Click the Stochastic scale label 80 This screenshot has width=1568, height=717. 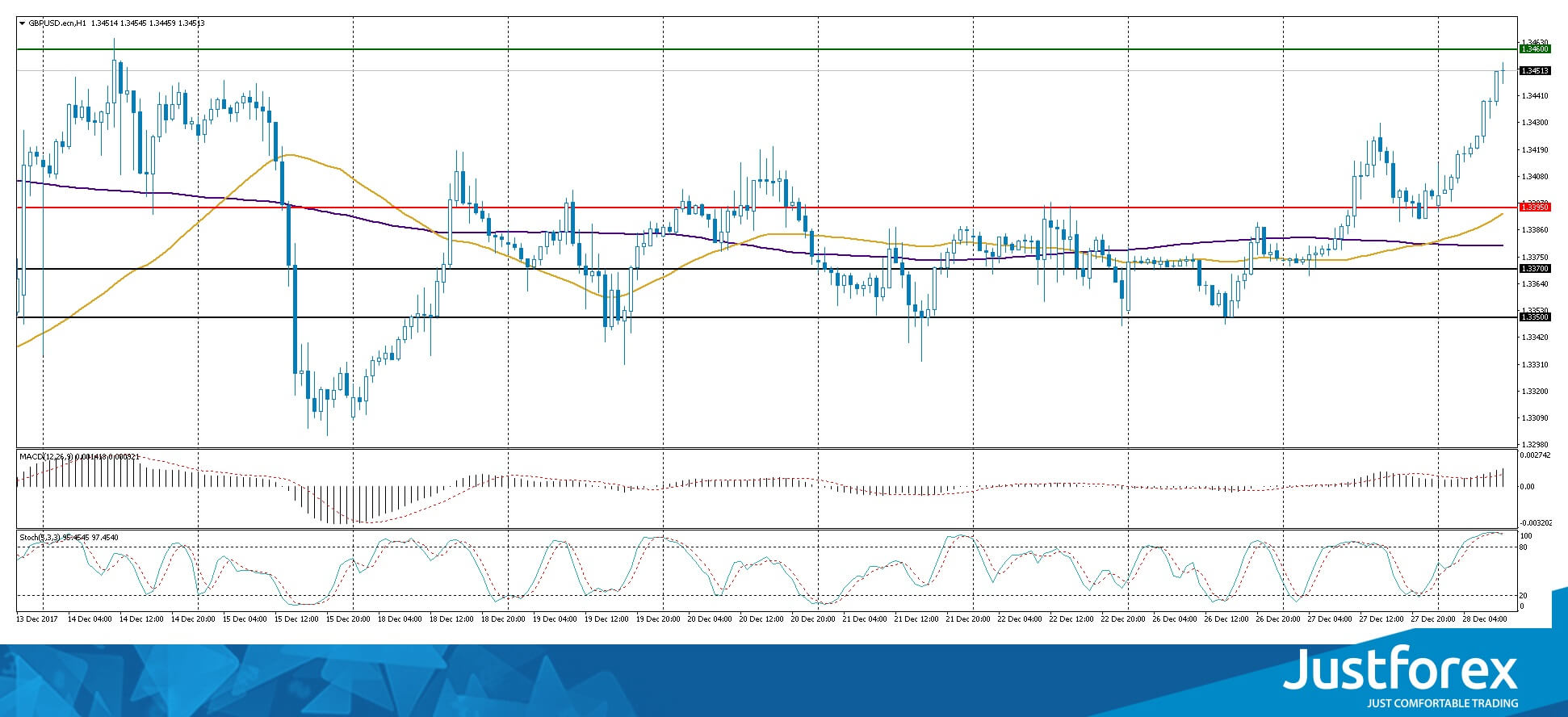point(1524,547)
